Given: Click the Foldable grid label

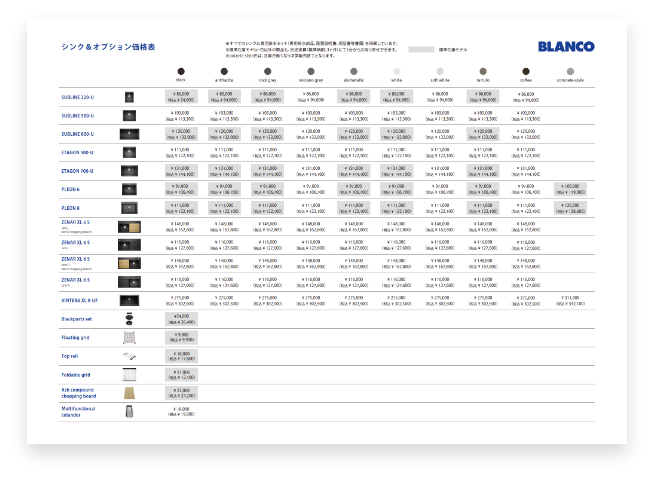Looking at the screenshot, I should point(75,375).
